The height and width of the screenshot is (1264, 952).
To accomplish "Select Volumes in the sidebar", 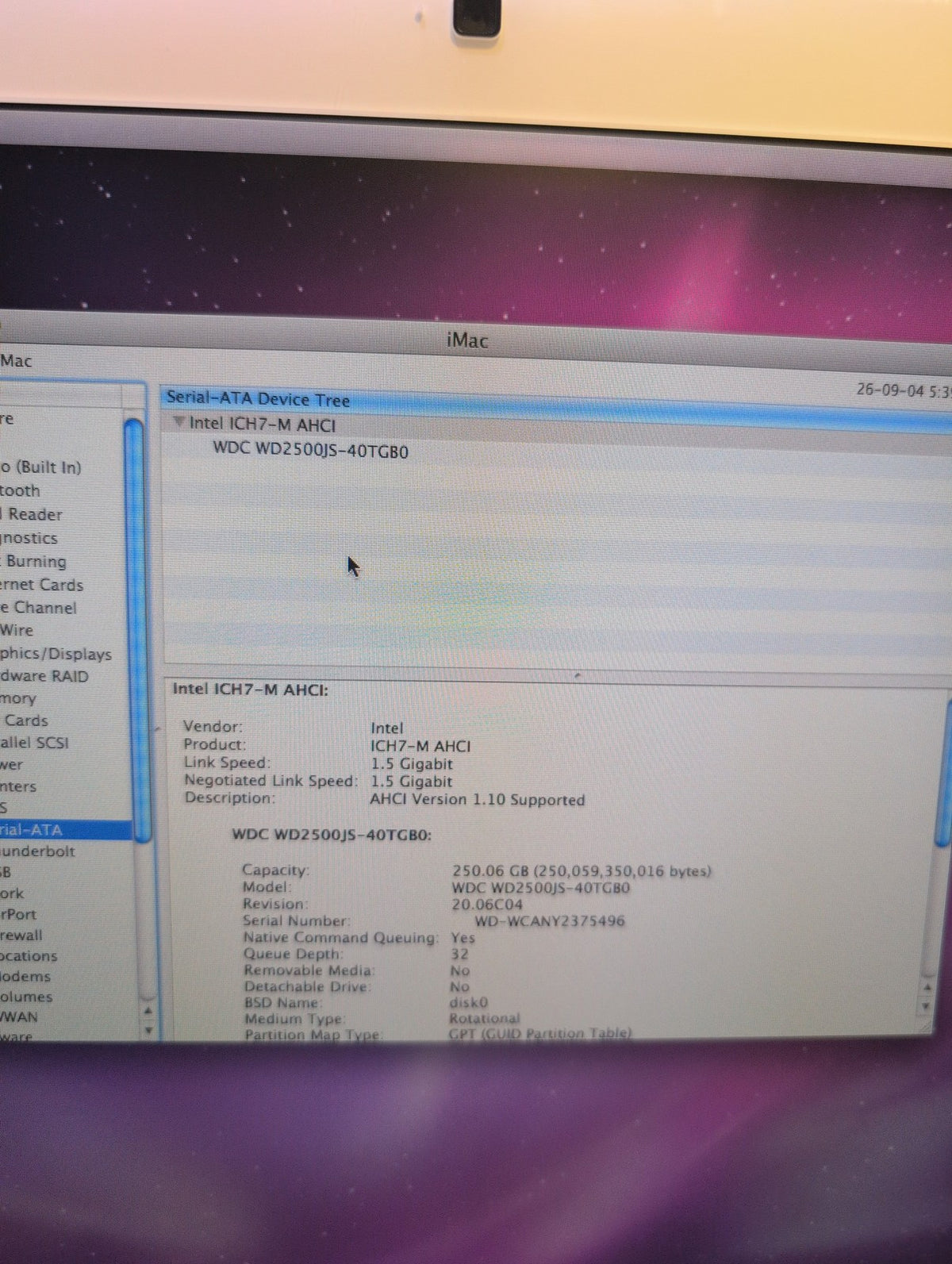I will tap(26, 997).
